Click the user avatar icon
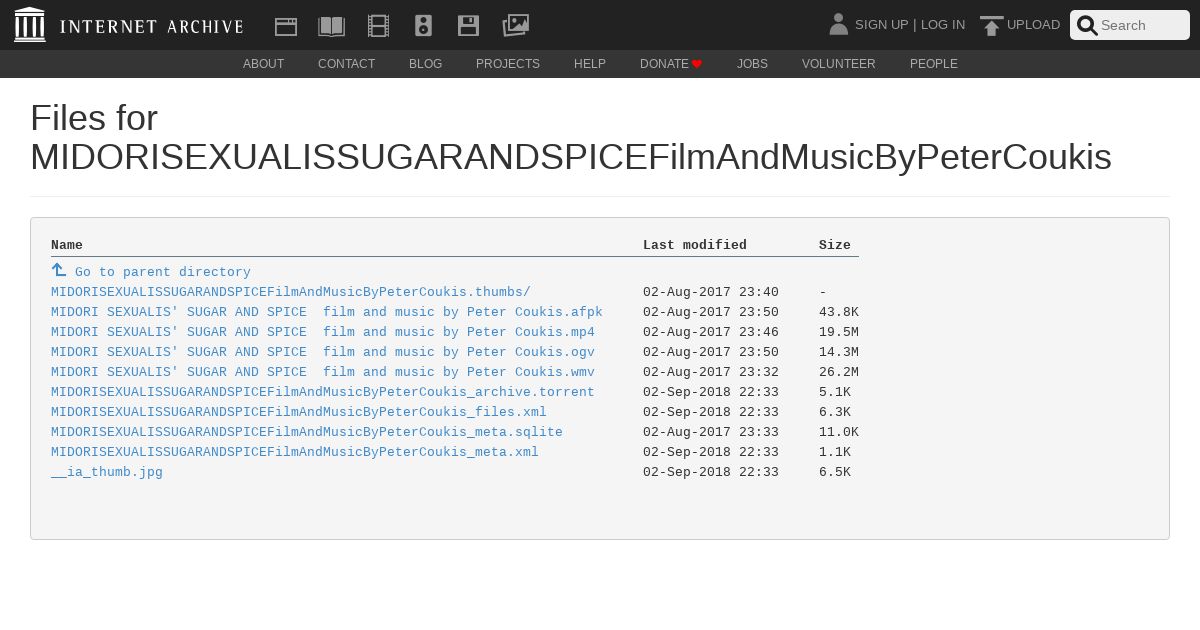The image size is (1200, 630). coord(839,24)
